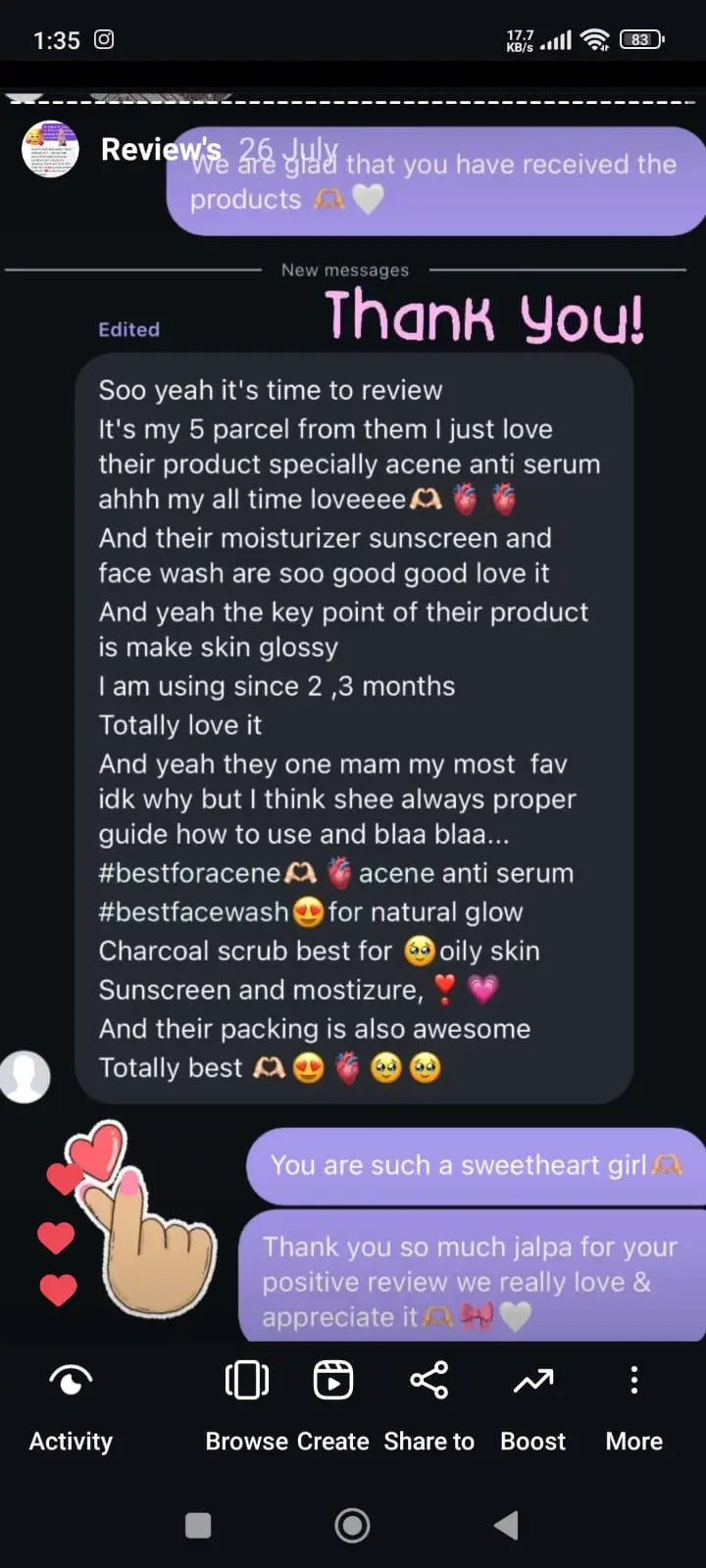
Task: Tap the grey sender avatar beside review
Action: pos(25,1076)
